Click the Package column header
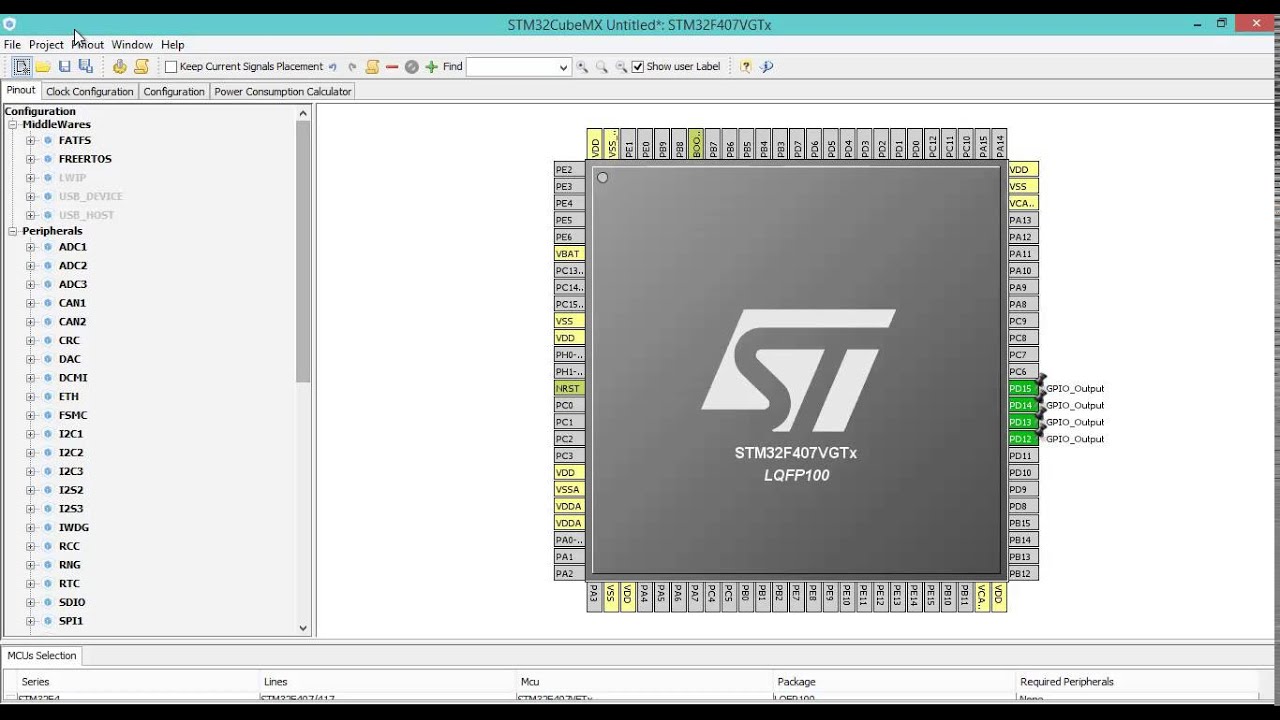Image resolution: width=1280 pixels, height=720 pixels. [x=896, y=682]
